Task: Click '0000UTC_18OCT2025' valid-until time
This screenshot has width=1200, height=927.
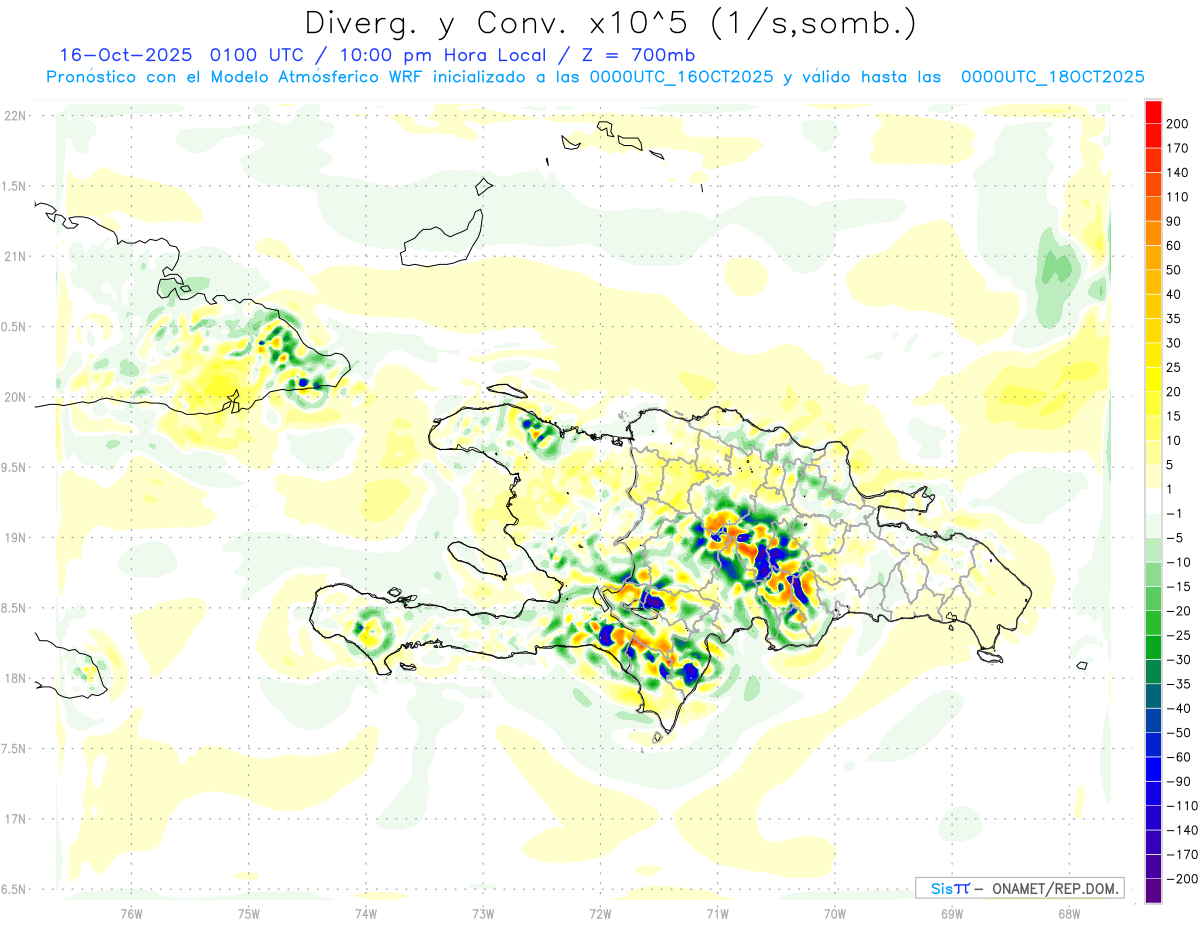Action: point(1052,77)
